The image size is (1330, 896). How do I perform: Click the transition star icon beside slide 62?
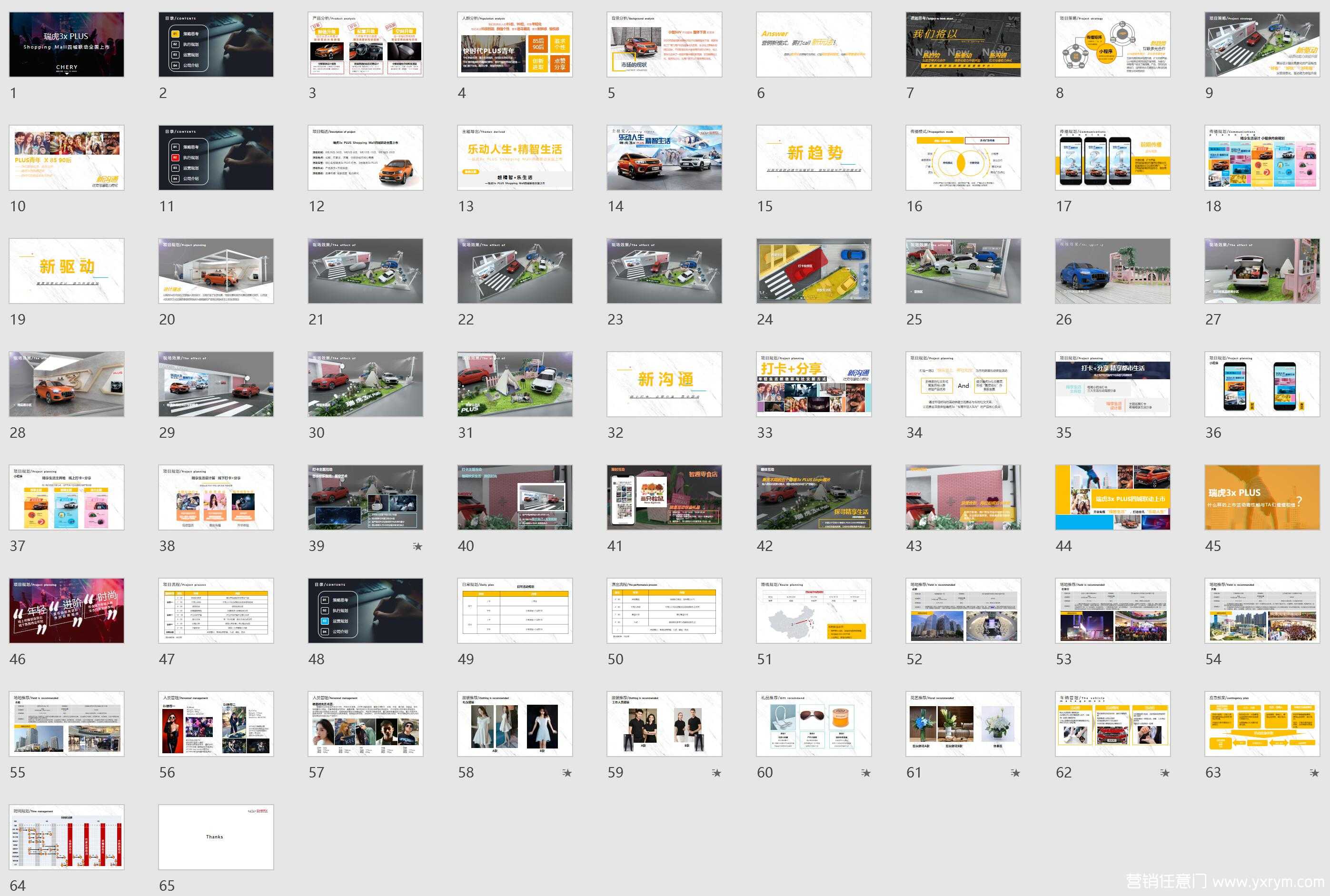1165,773
